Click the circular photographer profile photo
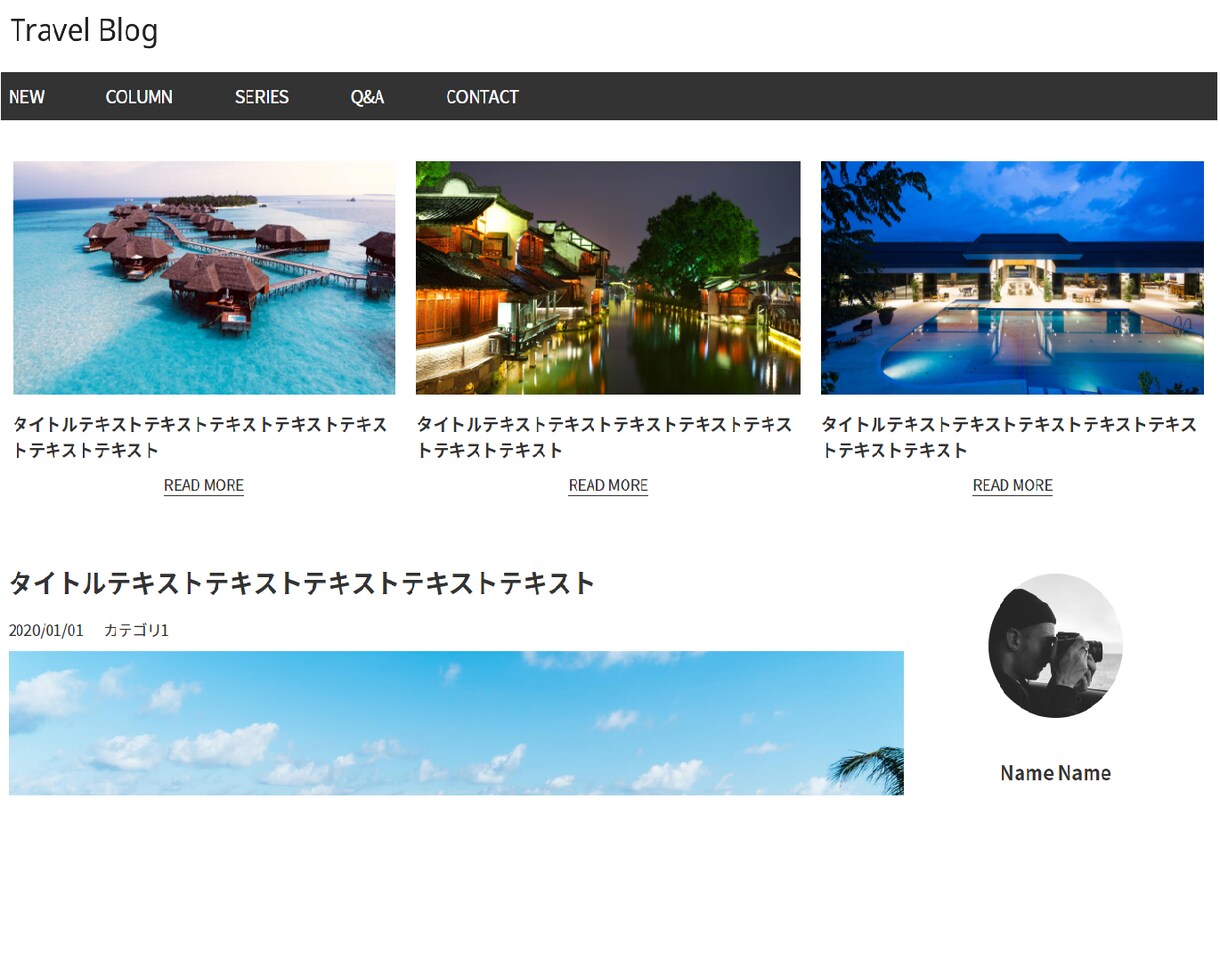Screen dimensions: 1220x962 point(1055,645)
